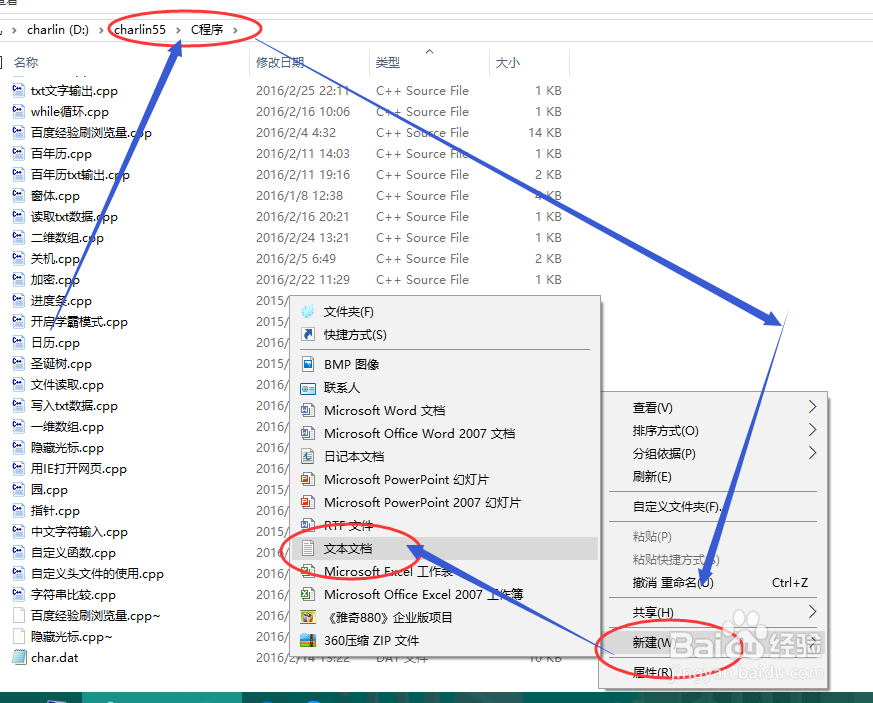Select file 读取txt数据.cpp
873x703 pixels.
tap(74, 217)
